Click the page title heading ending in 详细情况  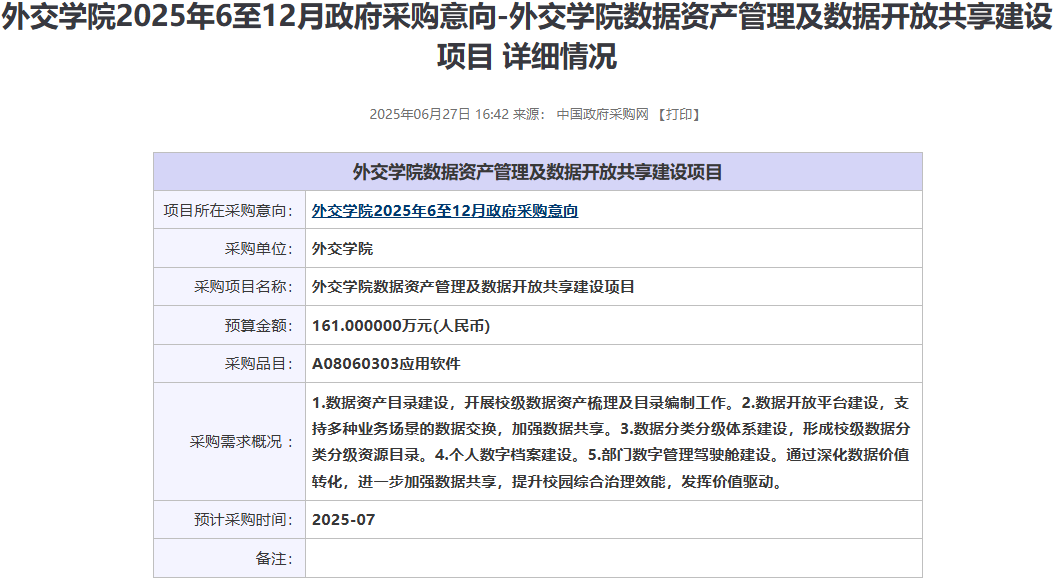click(x=527, y=38)
